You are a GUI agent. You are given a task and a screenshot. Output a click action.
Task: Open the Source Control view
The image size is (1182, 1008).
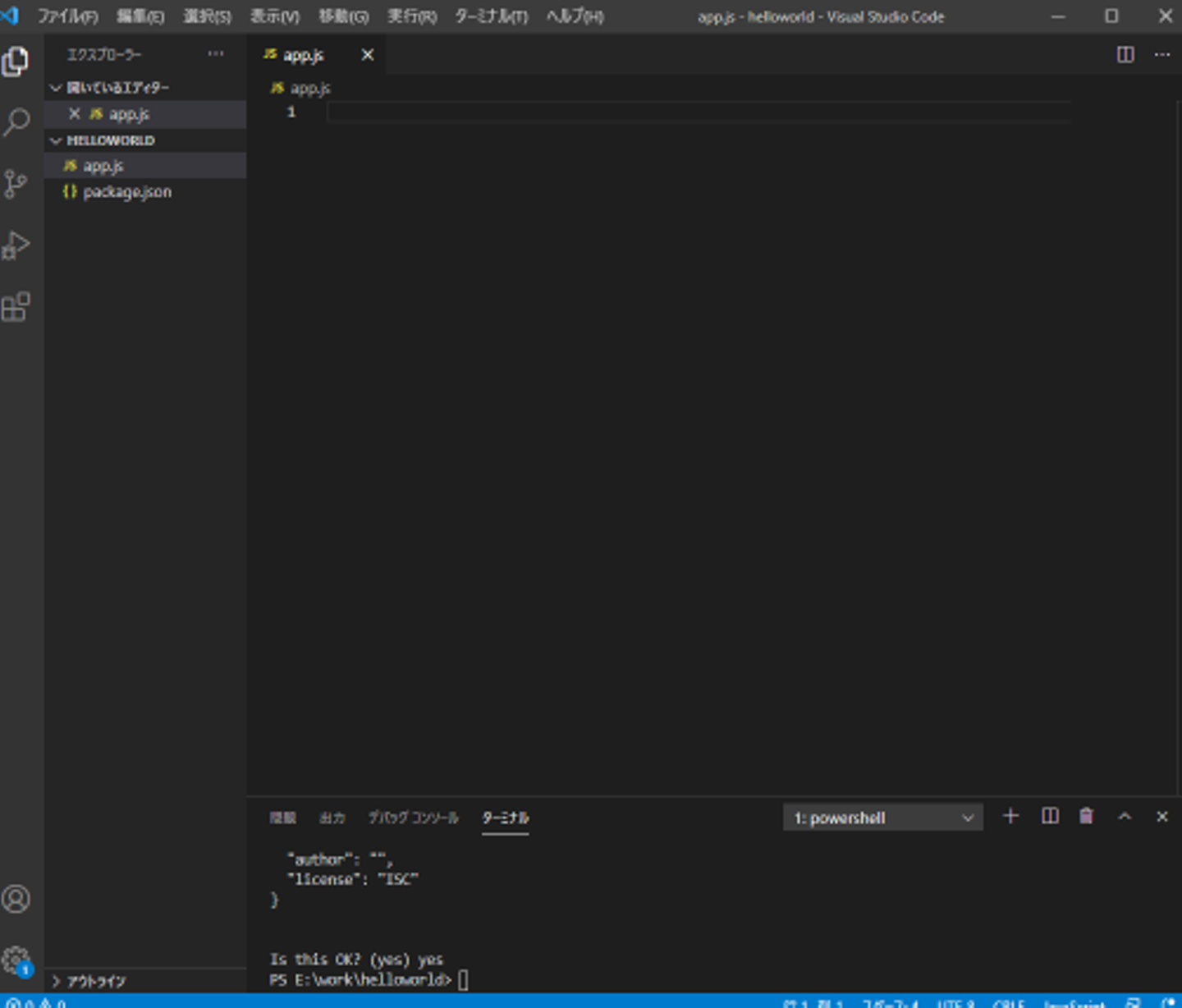point(16,184)
